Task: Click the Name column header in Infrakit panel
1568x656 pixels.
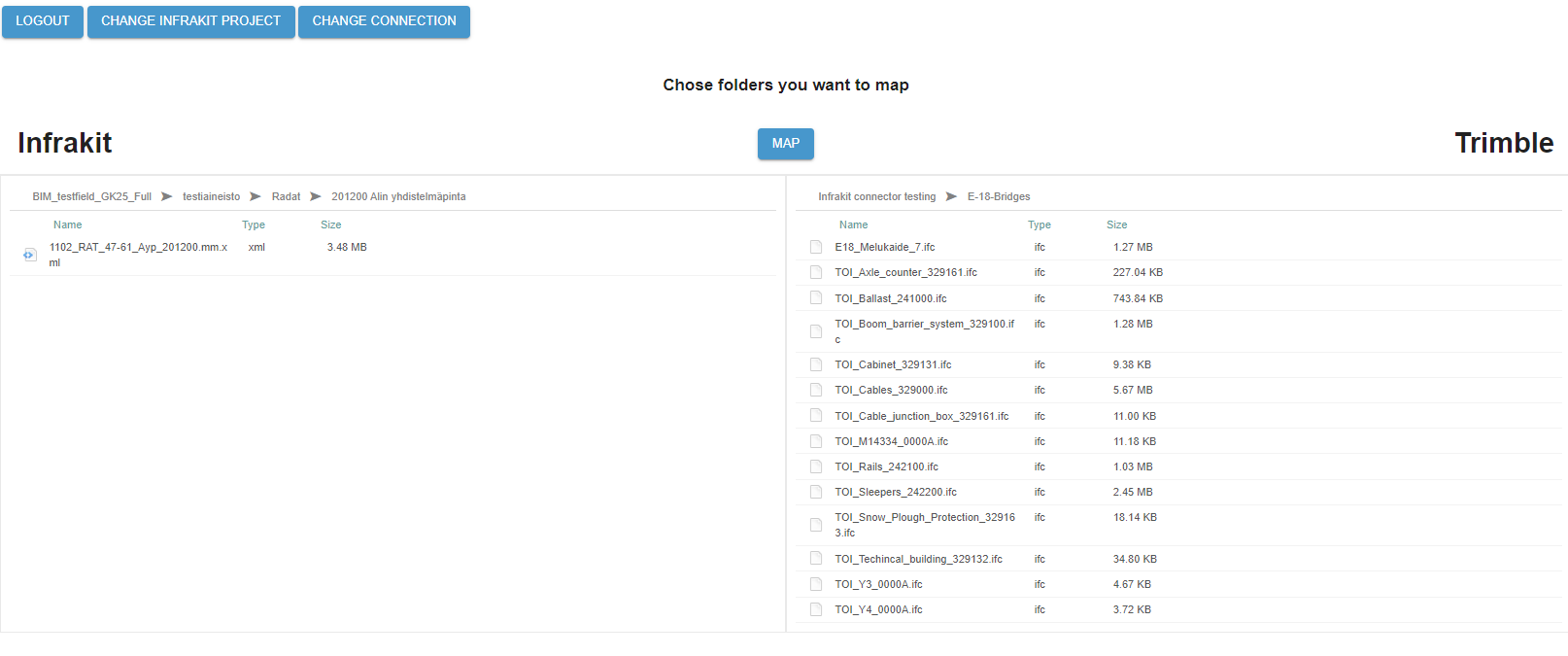Action: point(68,224)
